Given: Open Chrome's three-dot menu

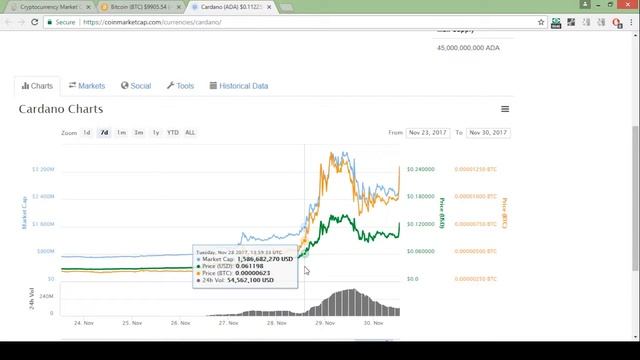Looking at the screenshot, I should click(631, 22).
